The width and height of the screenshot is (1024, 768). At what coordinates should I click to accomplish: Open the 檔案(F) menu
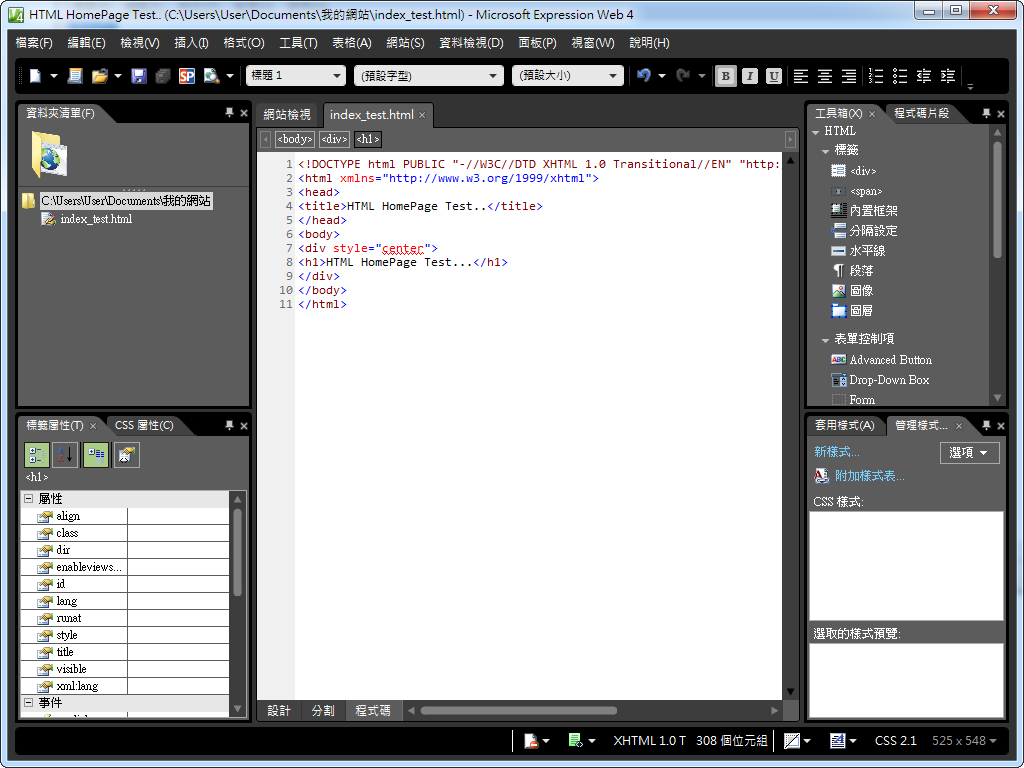point(34,43)
